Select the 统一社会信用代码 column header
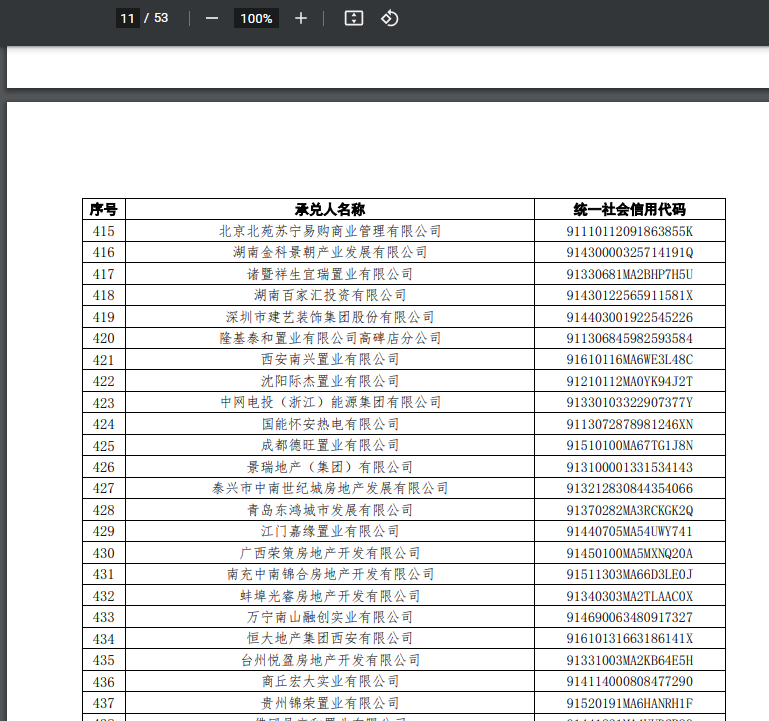The image size is (769, 721). click(x=630, y=209)
